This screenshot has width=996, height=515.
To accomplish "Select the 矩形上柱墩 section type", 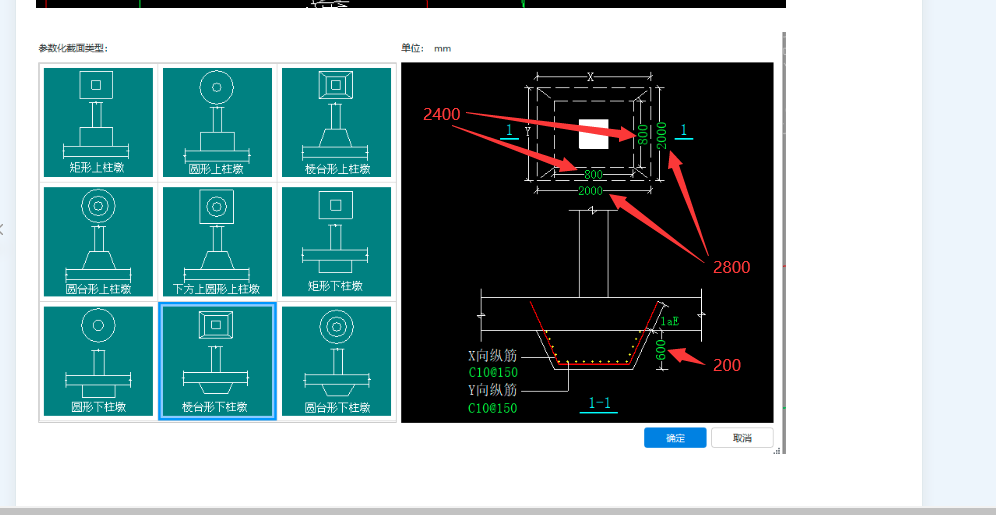I will (x=98, y=122).
